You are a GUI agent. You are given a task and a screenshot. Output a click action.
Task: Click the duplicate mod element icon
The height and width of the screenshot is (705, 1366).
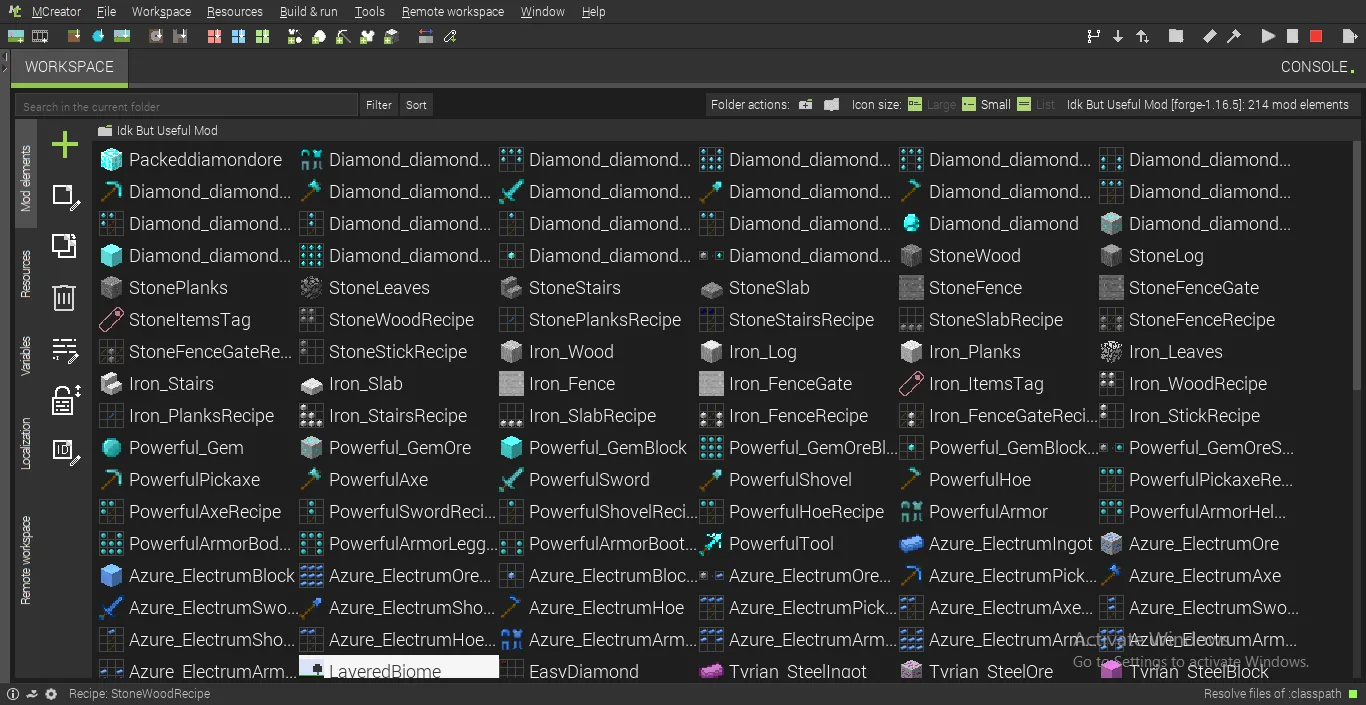click(x=64, y=246)
